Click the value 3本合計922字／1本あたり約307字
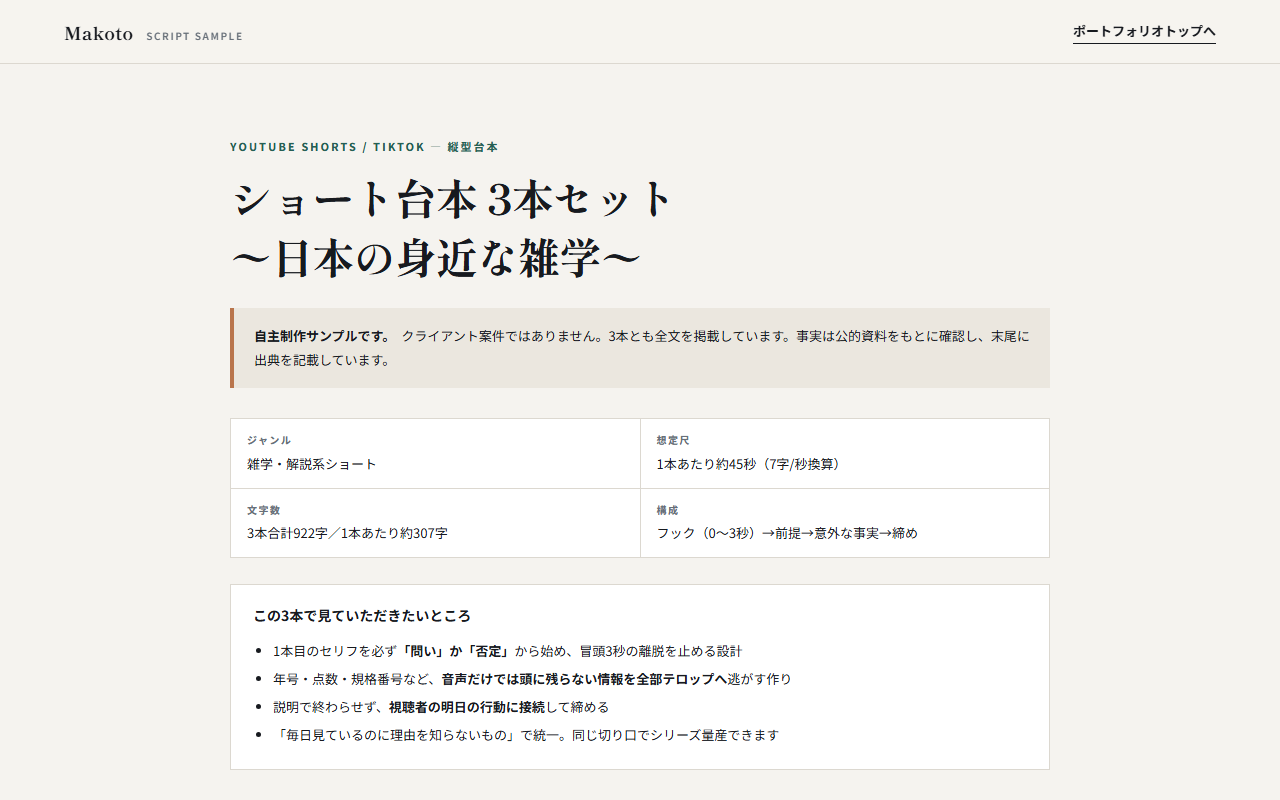Image resolution: width=1280 pixels, height=800 pixels. tap(348, 534)
